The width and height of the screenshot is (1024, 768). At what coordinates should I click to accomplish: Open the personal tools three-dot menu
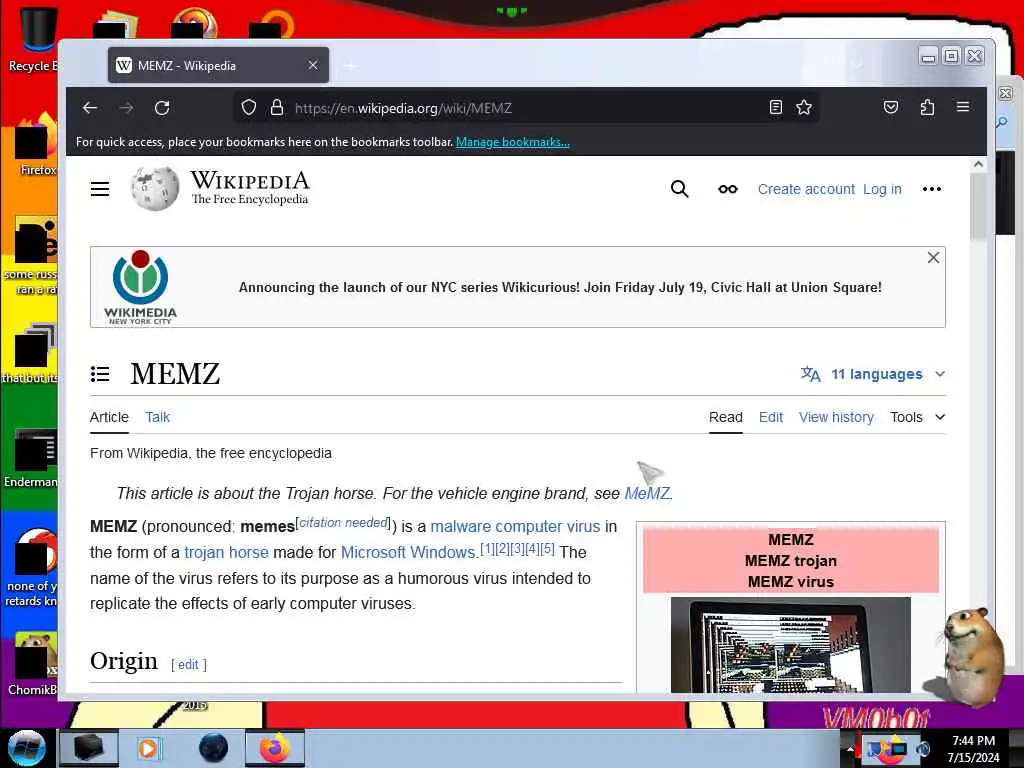click(932, 189)
